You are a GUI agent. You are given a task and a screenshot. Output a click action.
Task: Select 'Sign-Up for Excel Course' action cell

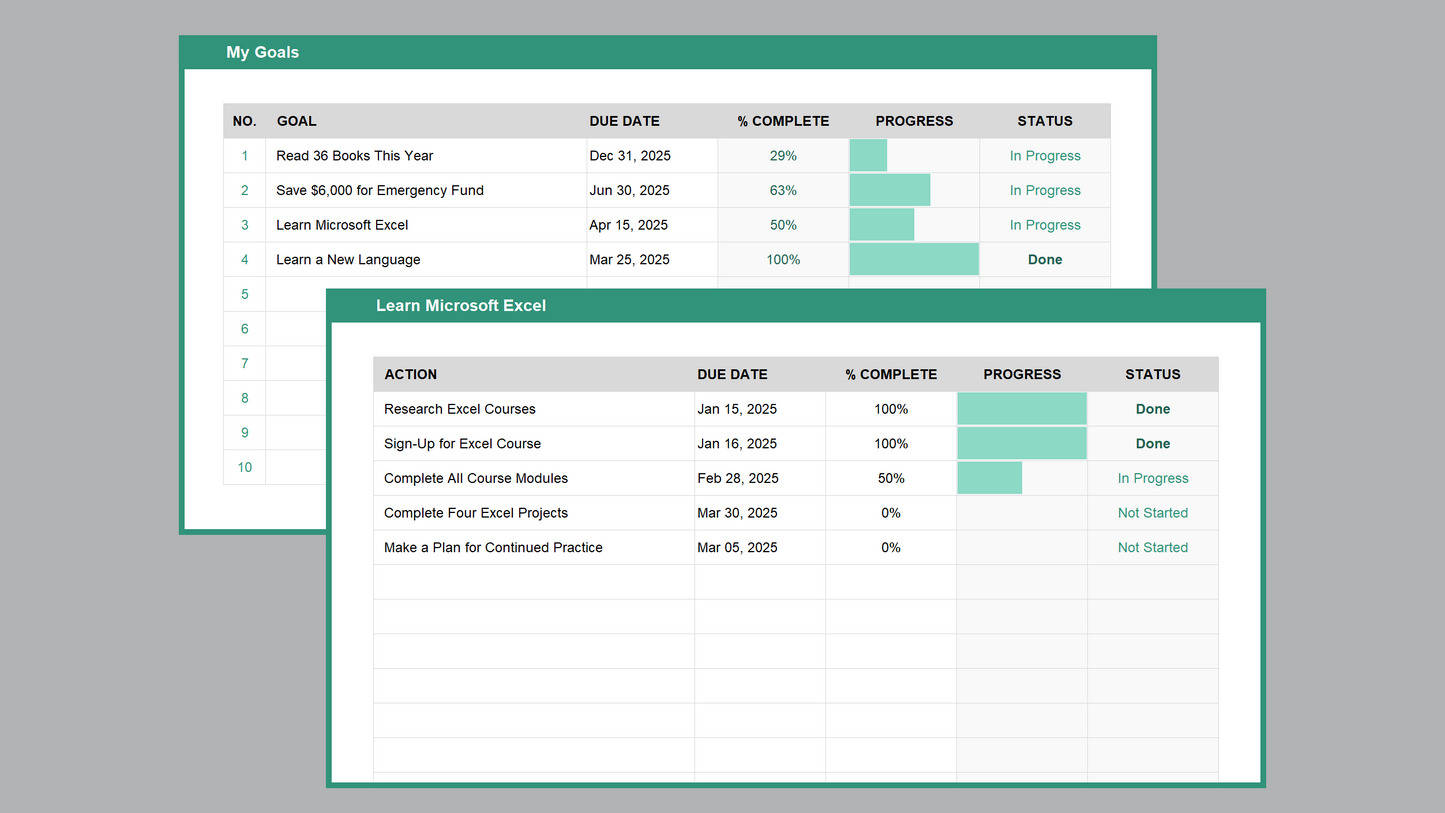pos(462,444)
